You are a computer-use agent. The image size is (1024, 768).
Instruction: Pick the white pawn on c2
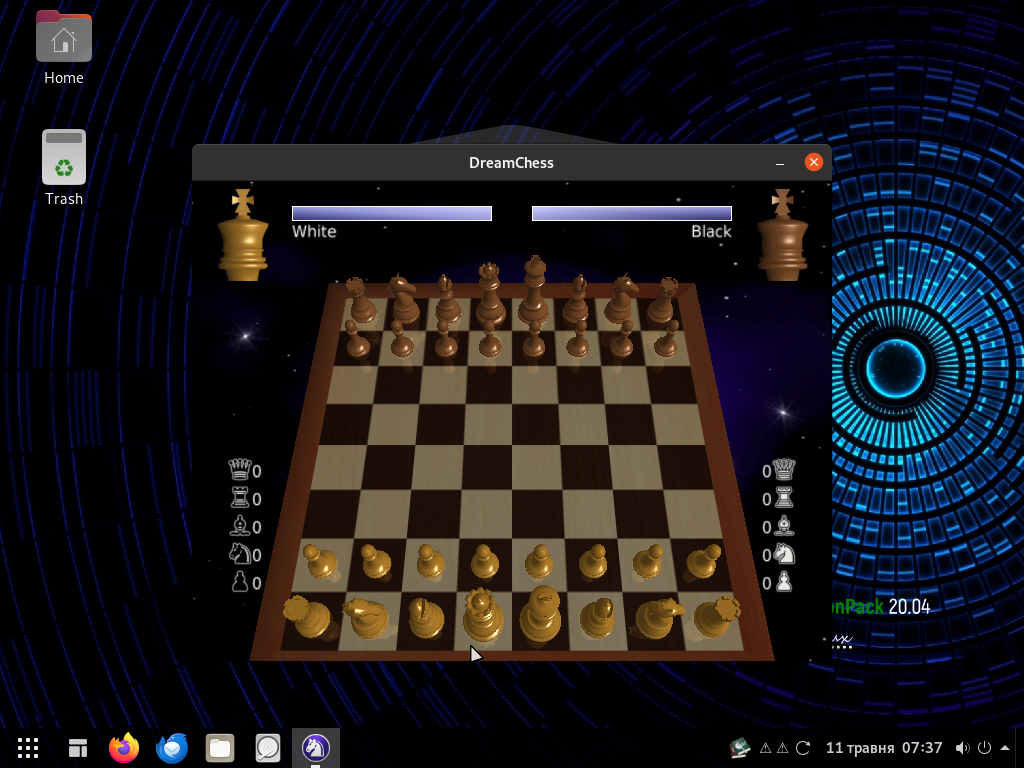tap(430, 562)
